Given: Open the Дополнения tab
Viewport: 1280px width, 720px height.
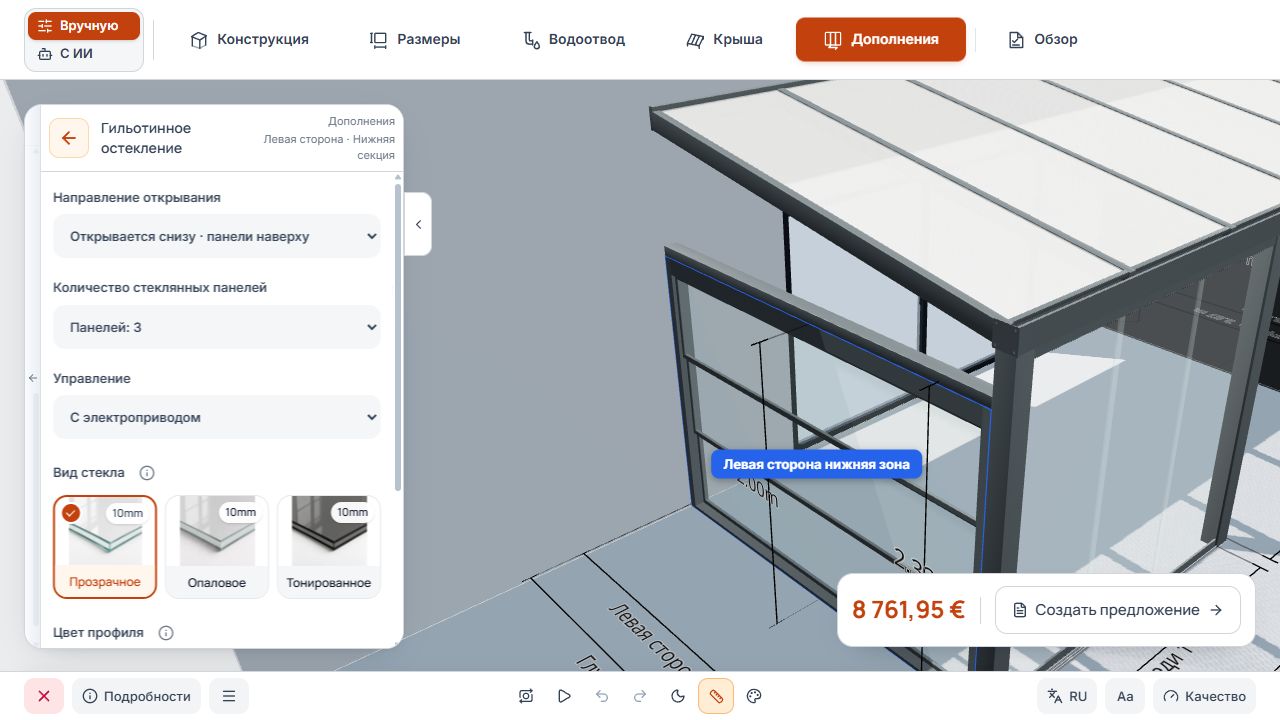Looking at the screenshot, I should point(881,40).
